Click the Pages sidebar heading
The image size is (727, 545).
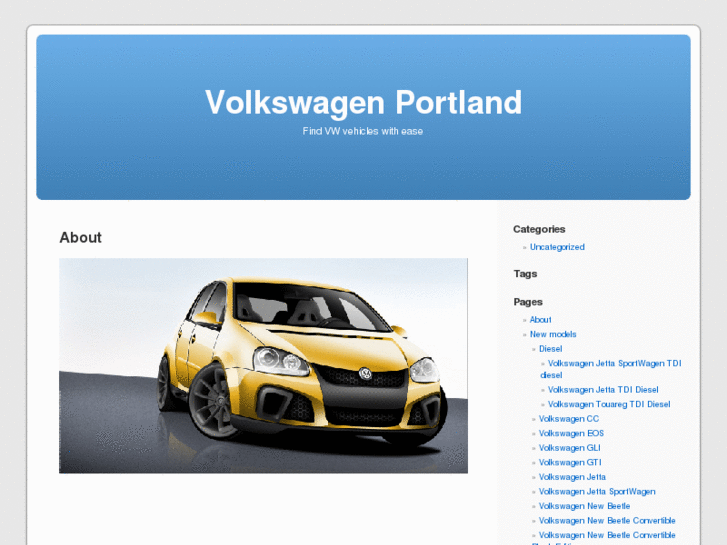click(528, 302)
